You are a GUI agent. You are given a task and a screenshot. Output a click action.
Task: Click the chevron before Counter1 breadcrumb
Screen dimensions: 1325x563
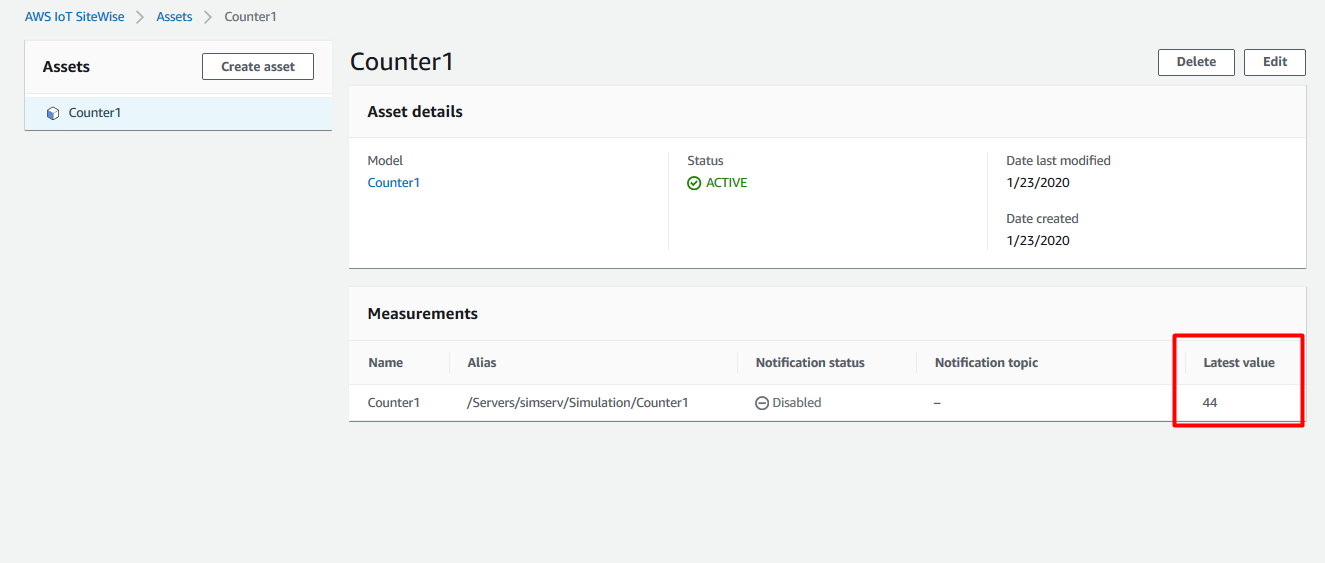(208, 17)
